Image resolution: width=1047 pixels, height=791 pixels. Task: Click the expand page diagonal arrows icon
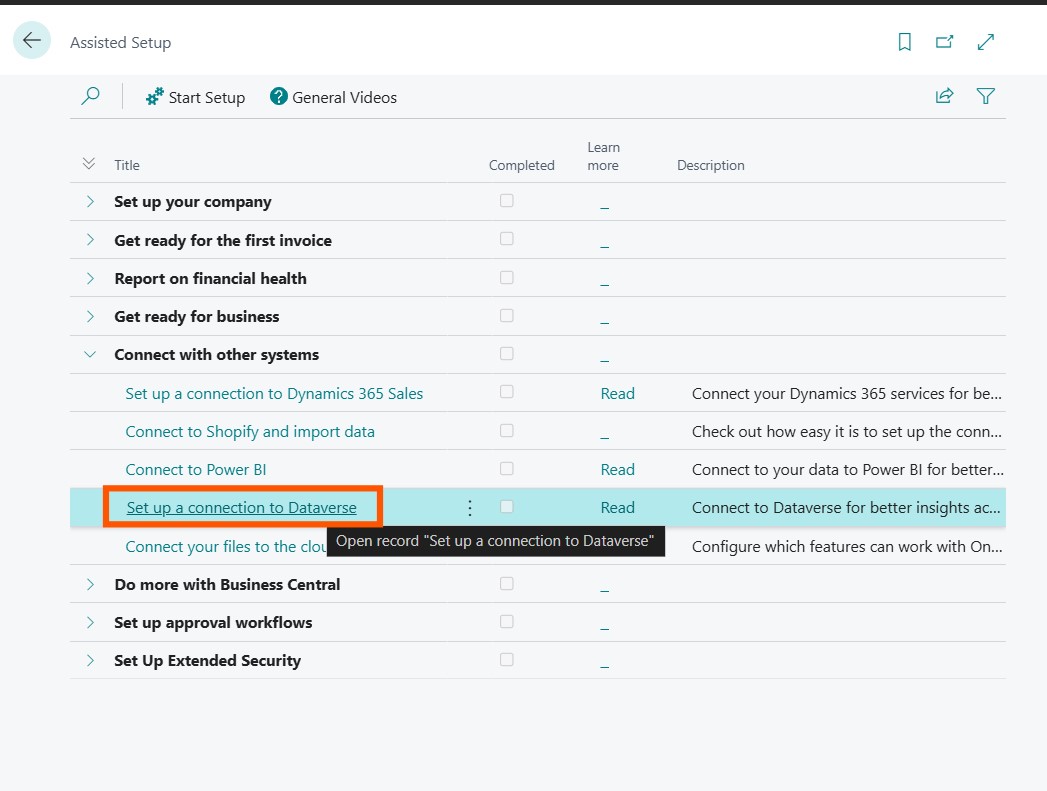(x=986, y=42)
